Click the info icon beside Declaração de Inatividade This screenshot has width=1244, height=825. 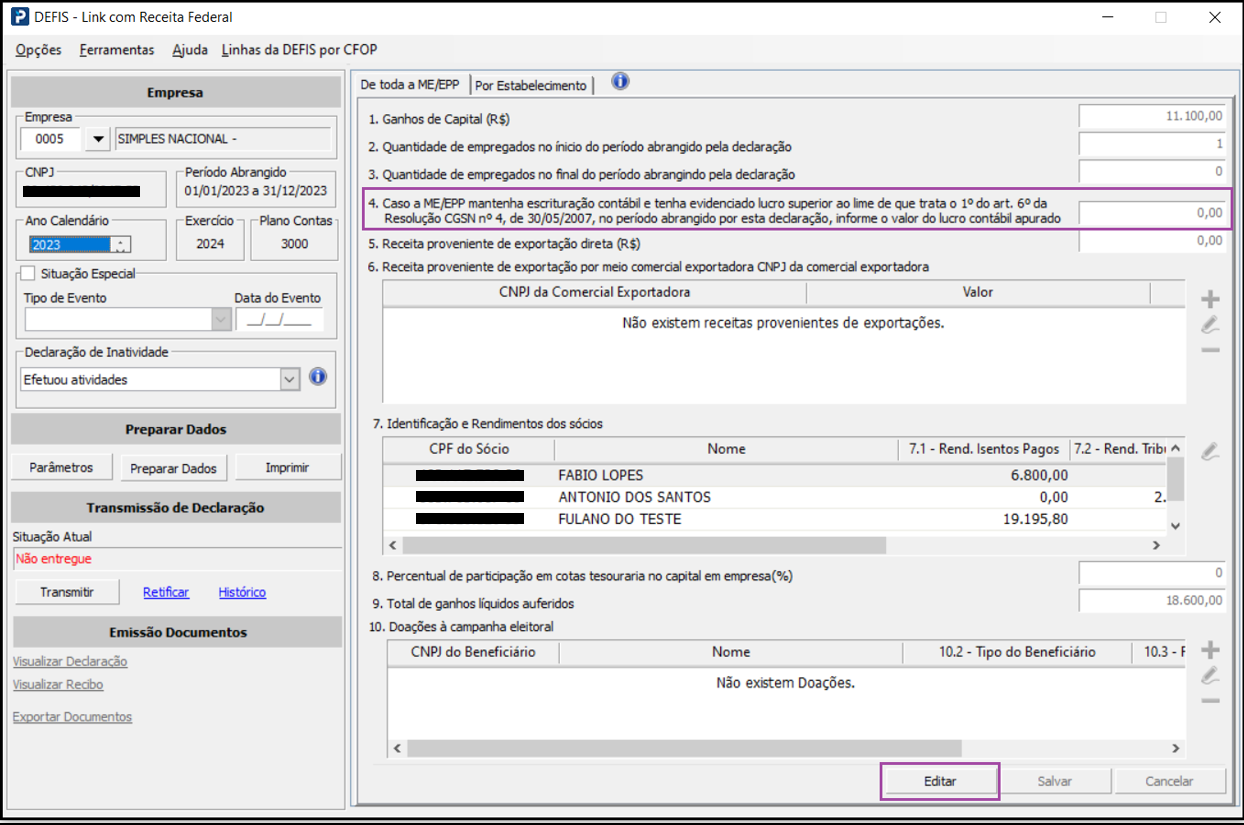point(318,377)
